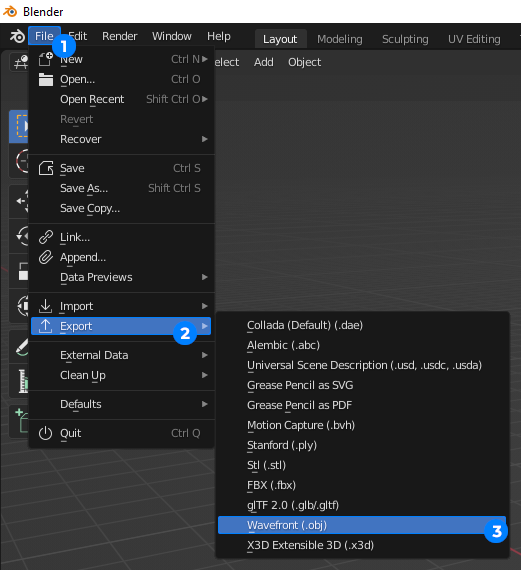Switch to the UV Editing workspace tab
Screen dimensions: 521x570
click(x=474, y=39)
